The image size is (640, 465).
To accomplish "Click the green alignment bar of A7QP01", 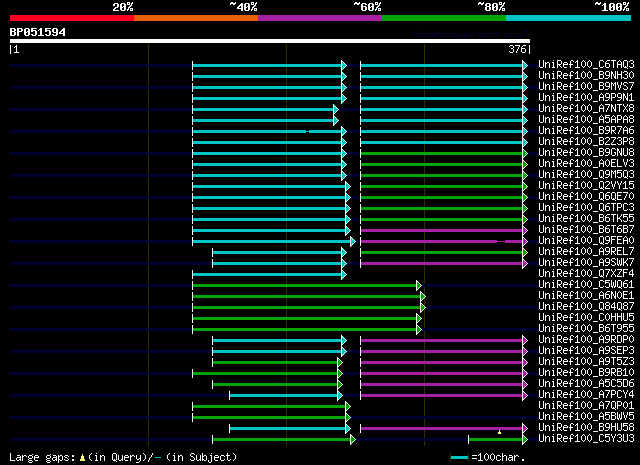I will point(271,407).
